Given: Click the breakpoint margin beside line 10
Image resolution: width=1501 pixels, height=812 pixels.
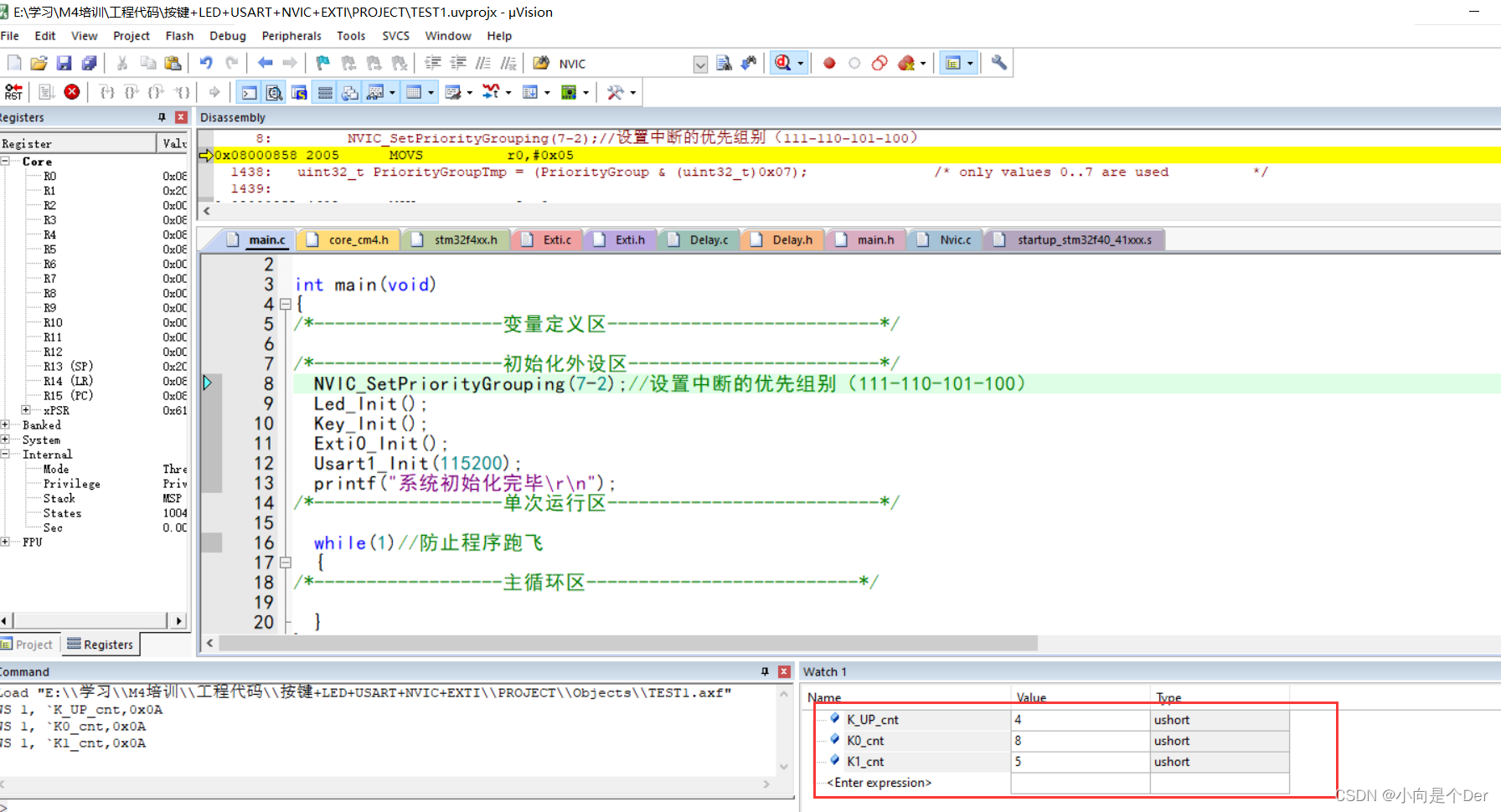Looking at the screenshot, I should [x=211, y=424].
